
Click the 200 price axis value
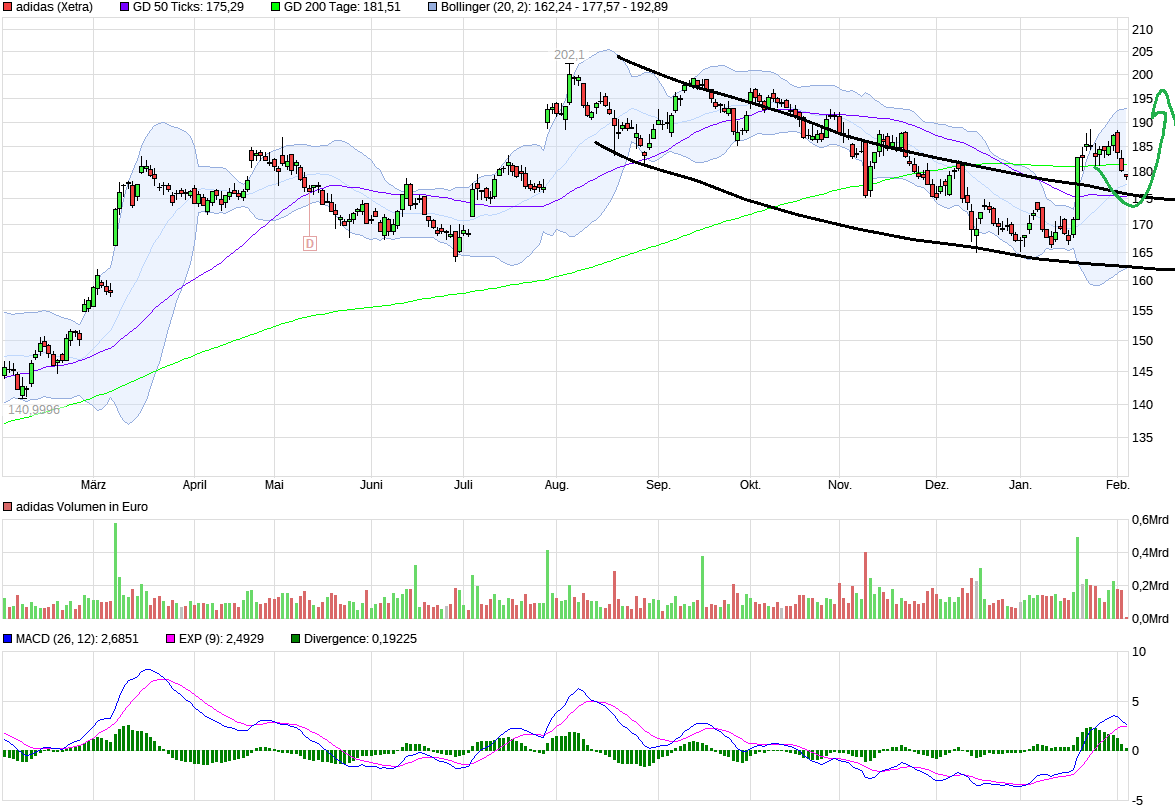click(x=1143, y=74)
